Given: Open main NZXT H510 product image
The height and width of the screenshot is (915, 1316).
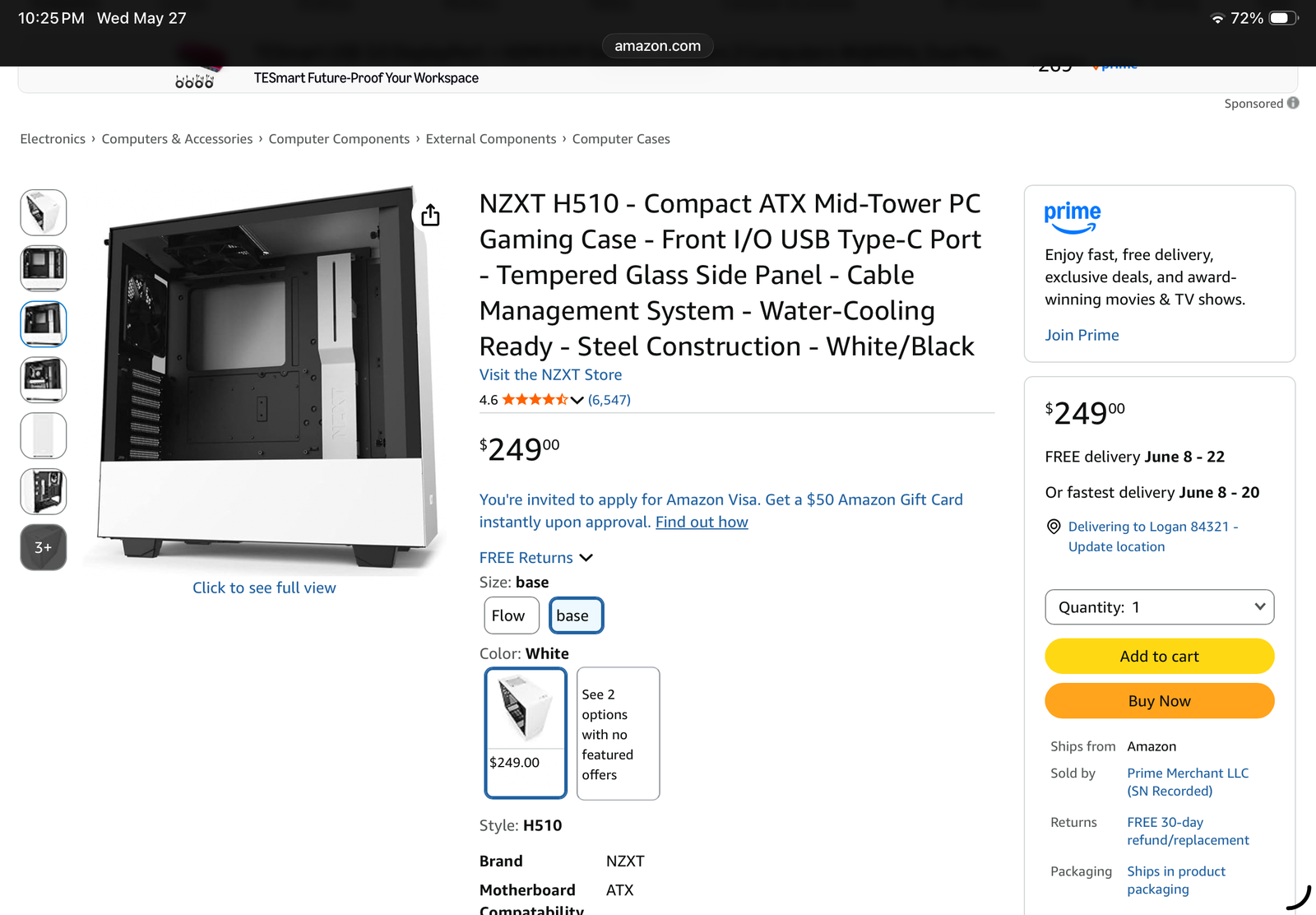Looking at the screenshot, I should point(265,377).
